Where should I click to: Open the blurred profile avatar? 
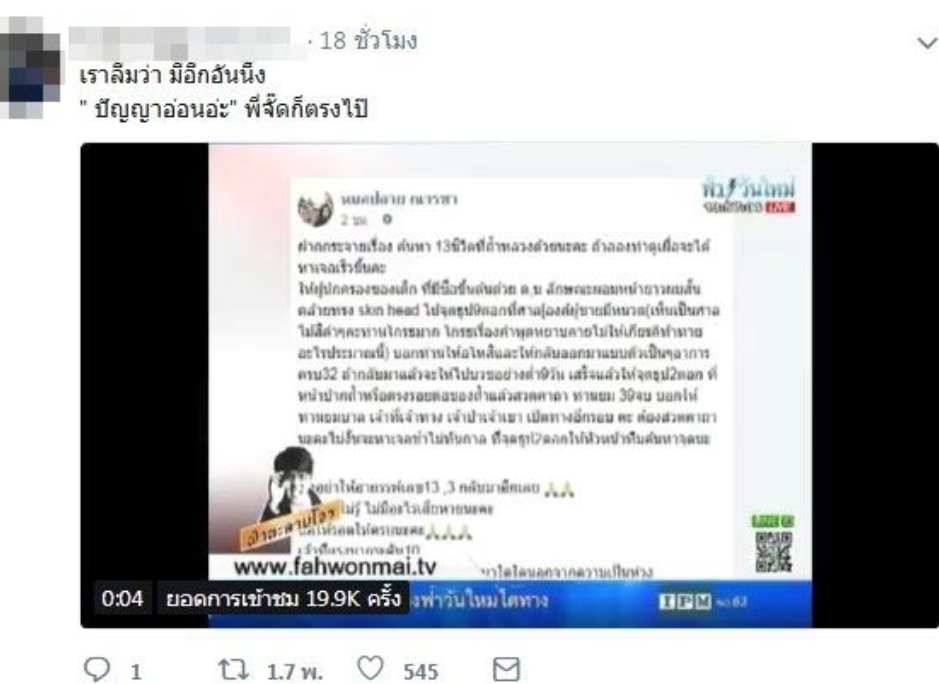30,67
